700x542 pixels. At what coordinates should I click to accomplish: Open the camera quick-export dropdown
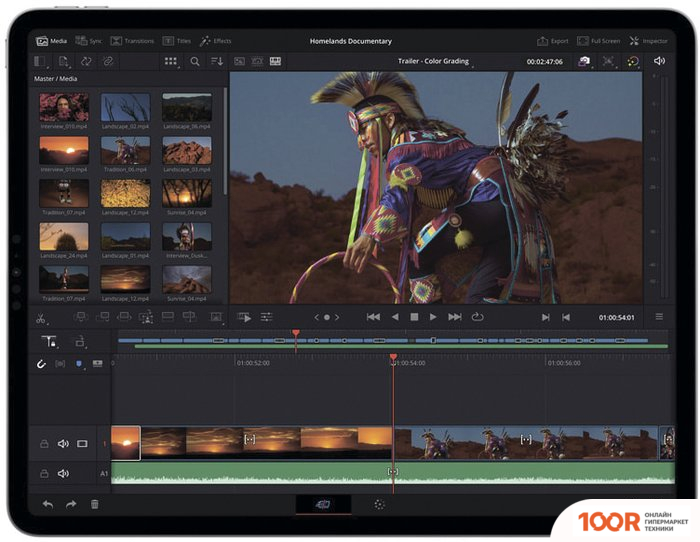coord(584,62)
